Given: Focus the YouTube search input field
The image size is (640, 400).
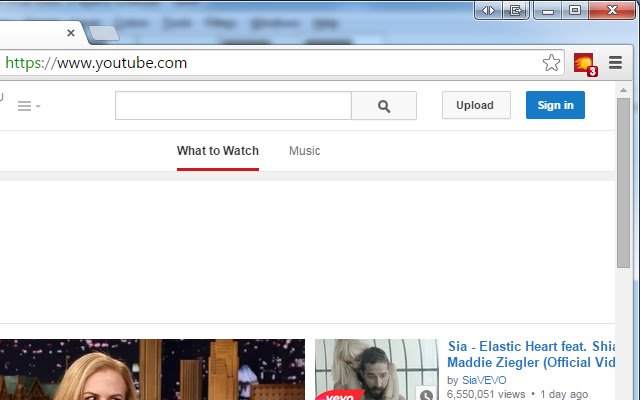Looking at the screenshot, I should coord(233,106).
